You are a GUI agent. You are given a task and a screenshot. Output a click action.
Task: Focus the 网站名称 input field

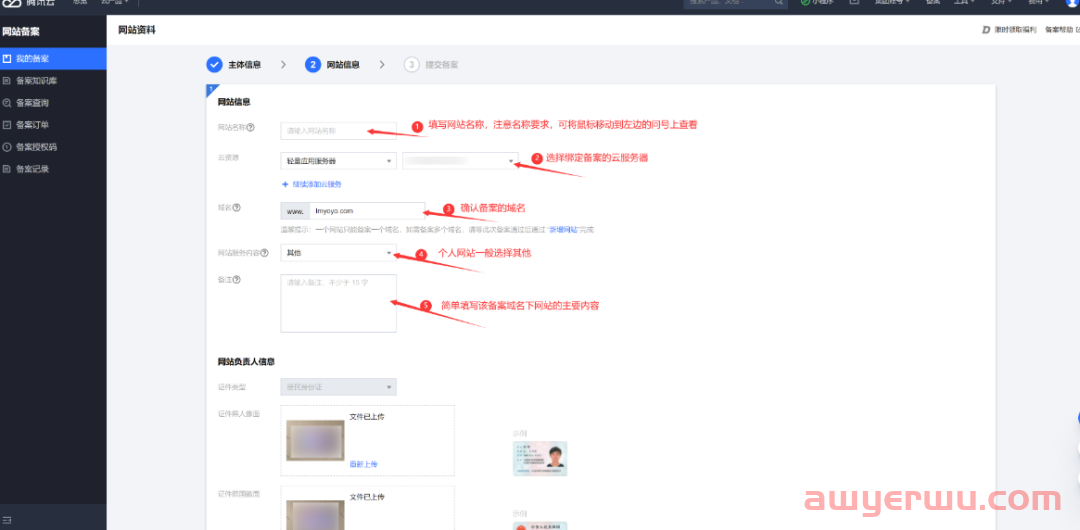click(338, 130)
